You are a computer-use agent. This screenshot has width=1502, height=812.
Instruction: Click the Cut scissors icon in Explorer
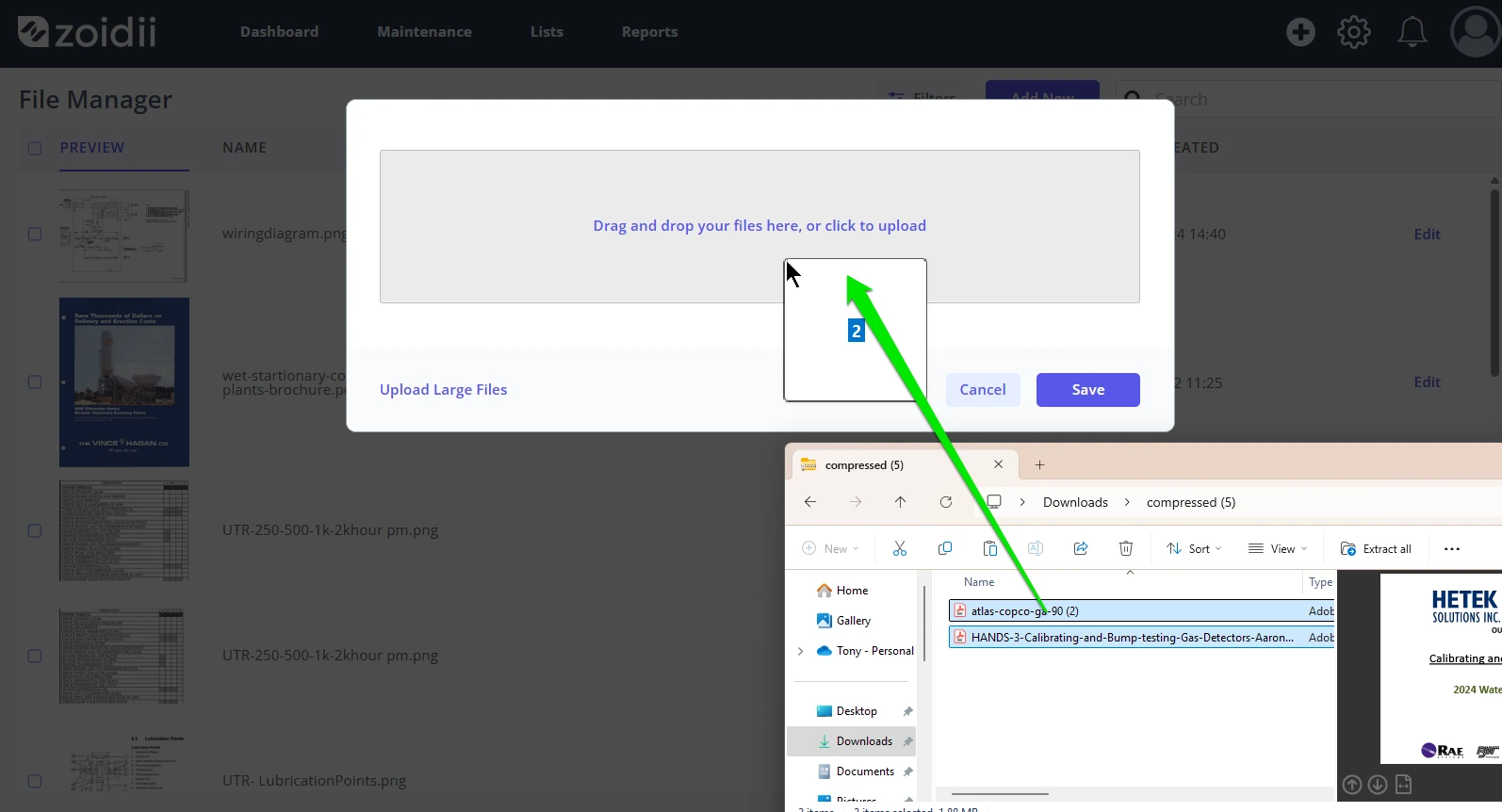click(x=900, y=548)
